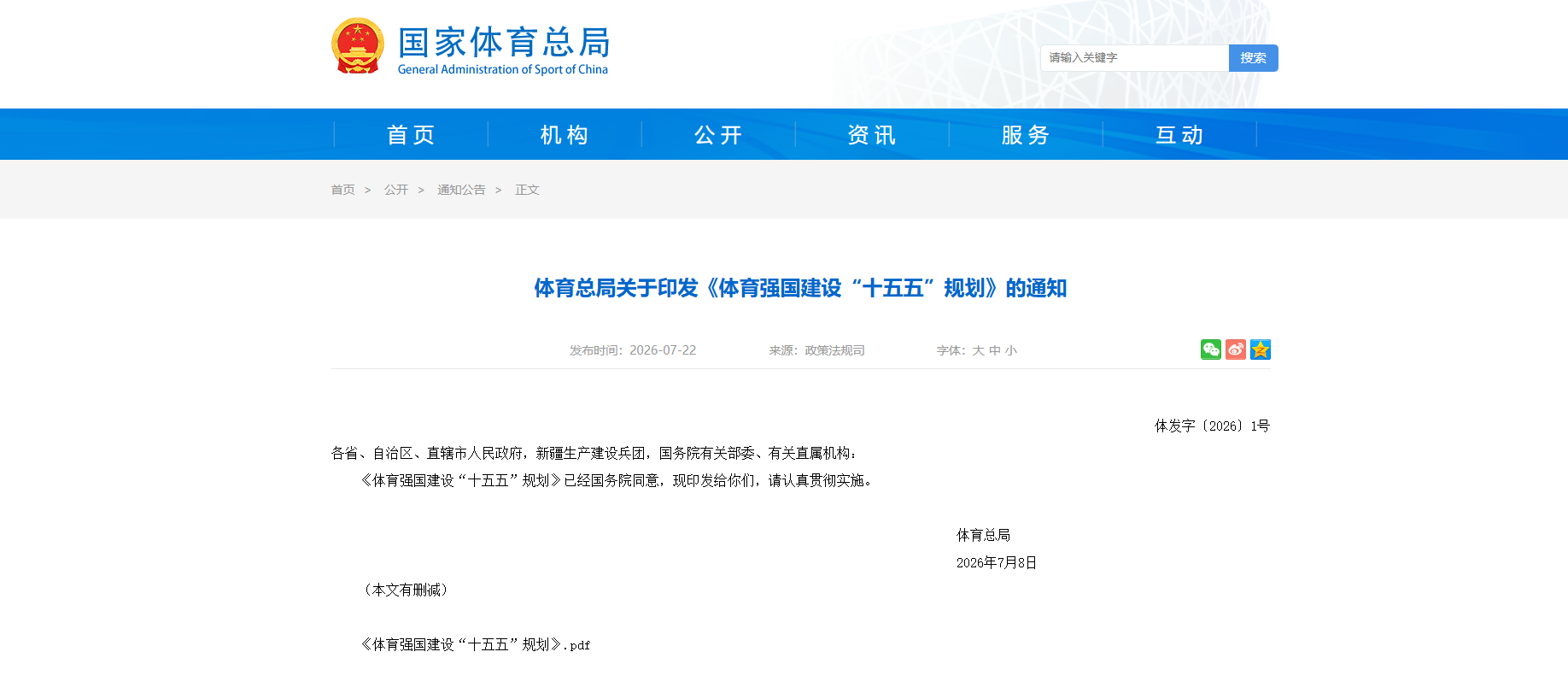The height and width of the screenshot is (693, 1568).
Task: Open the 首页 navigation menu
Action: click(411, 135)
